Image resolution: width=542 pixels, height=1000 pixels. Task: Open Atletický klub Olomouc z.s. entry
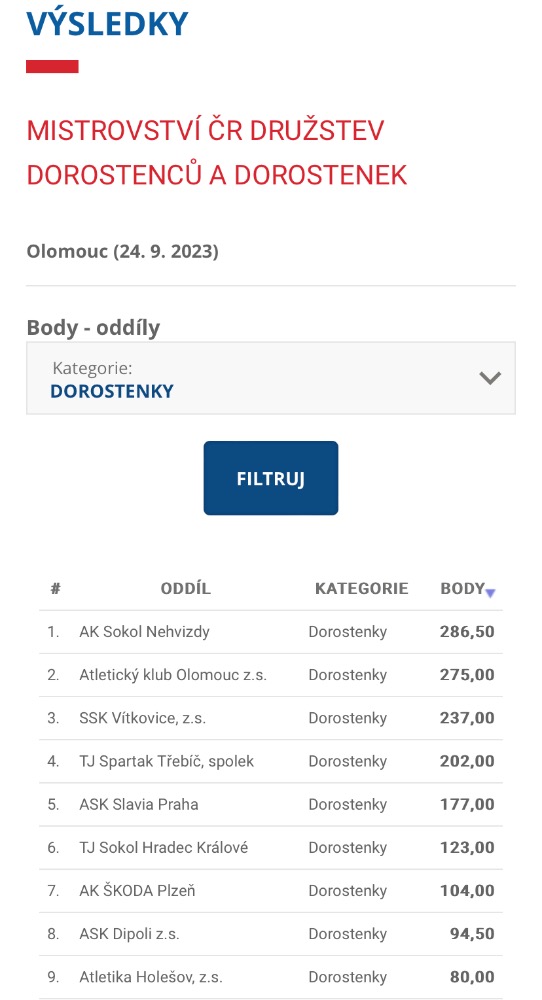click(x=173, y=675)
